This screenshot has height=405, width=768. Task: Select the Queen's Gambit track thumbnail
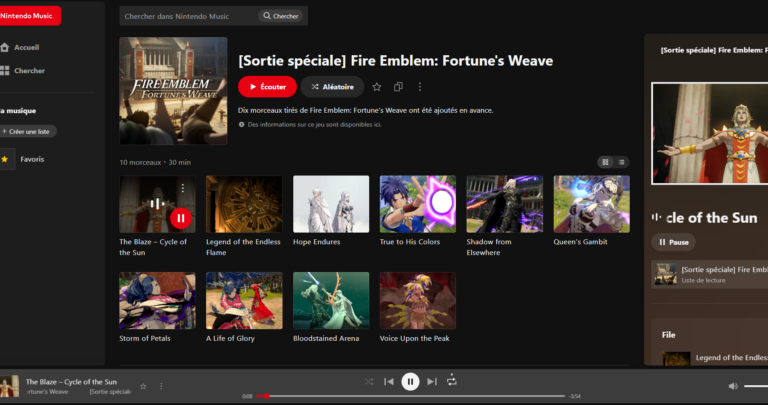coord(592,204)
